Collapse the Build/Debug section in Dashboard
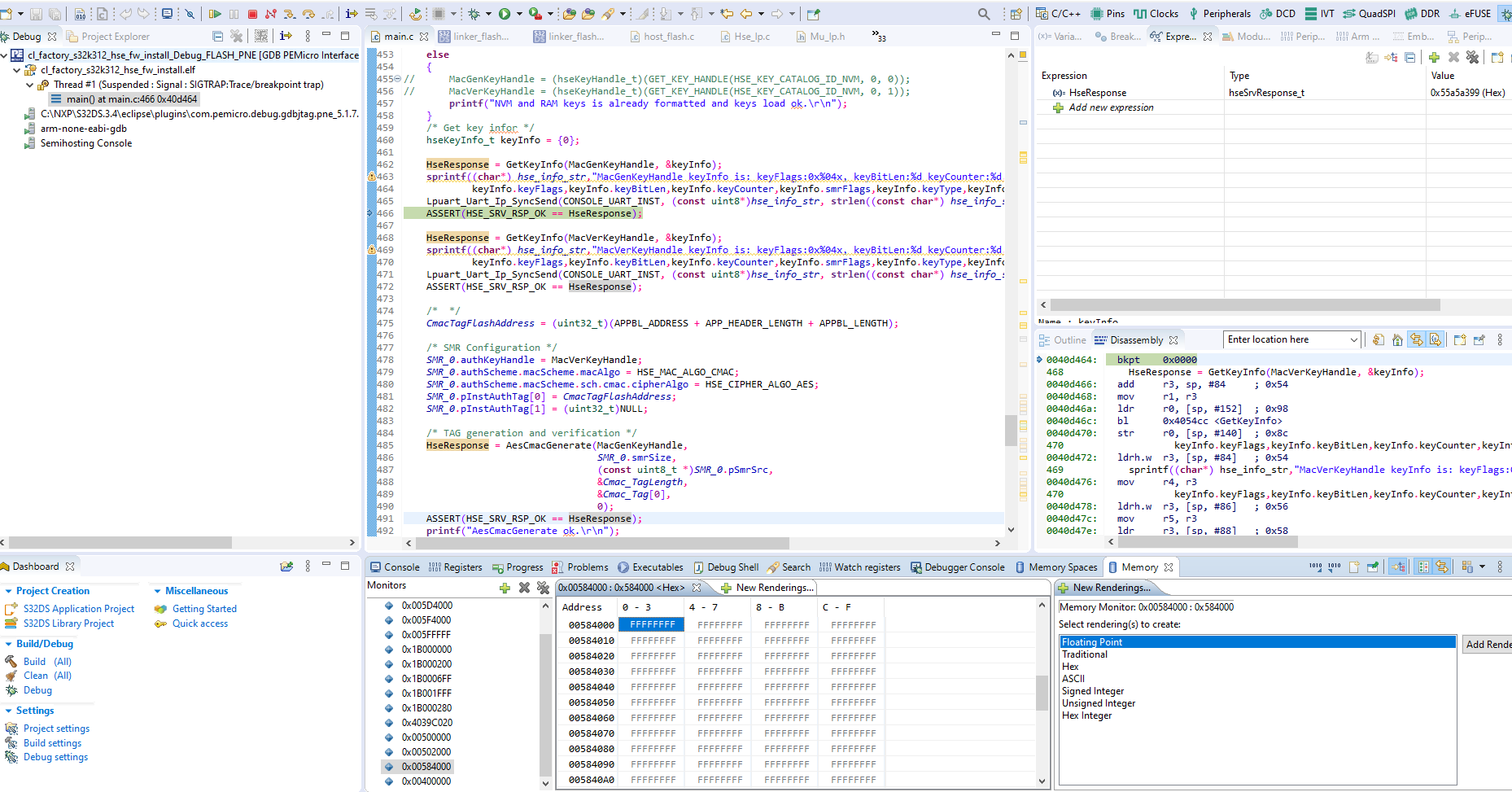The height and width of the screenshot is (792, 1512). (x=9, y=644)
